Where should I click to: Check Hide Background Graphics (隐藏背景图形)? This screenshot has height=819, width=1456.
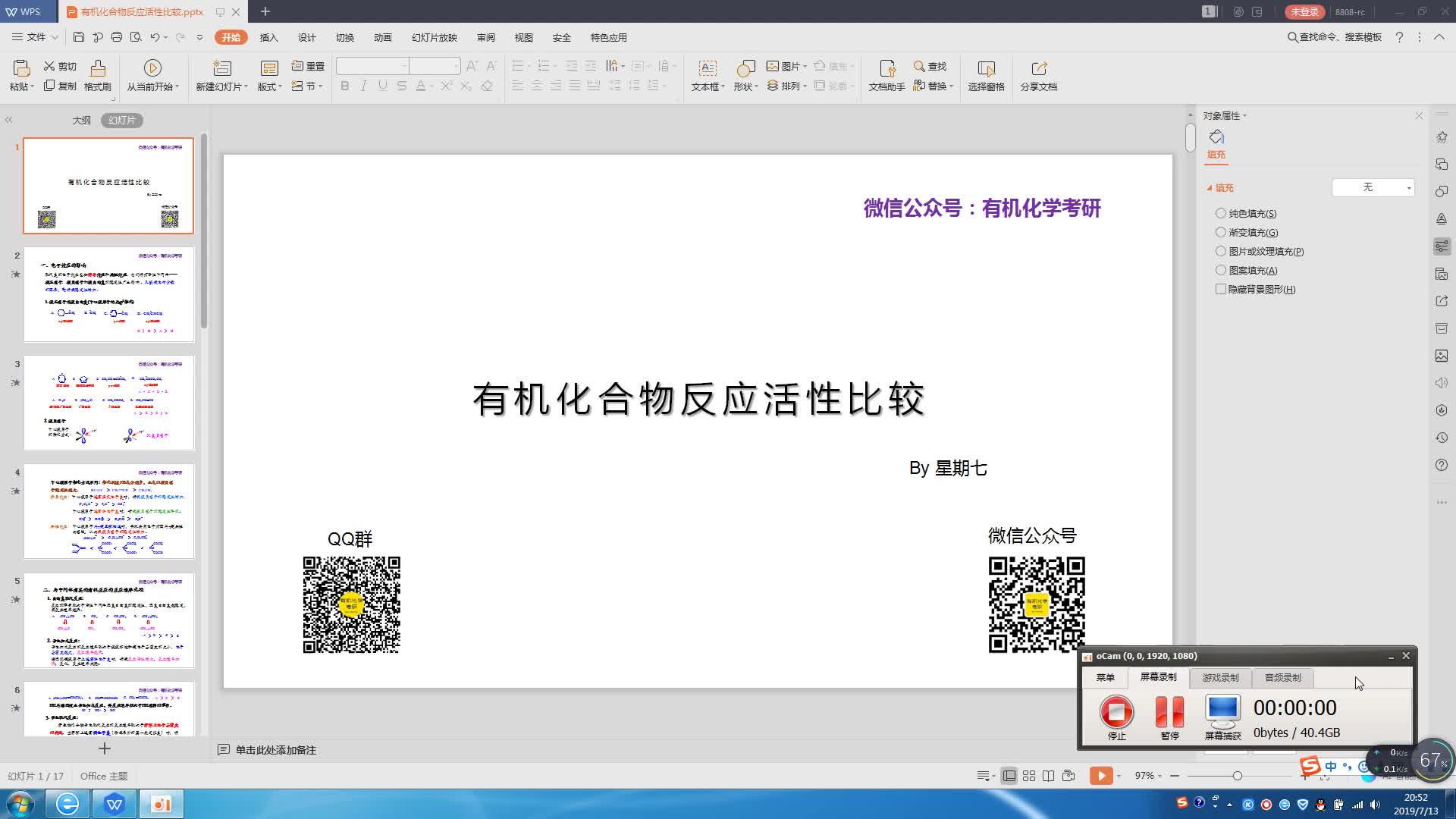click(x=1220, y=289)
